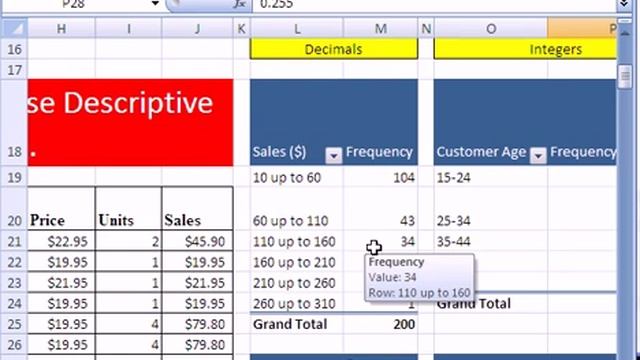Select column K header
The image size is (640, 360).
click(241, 29)
